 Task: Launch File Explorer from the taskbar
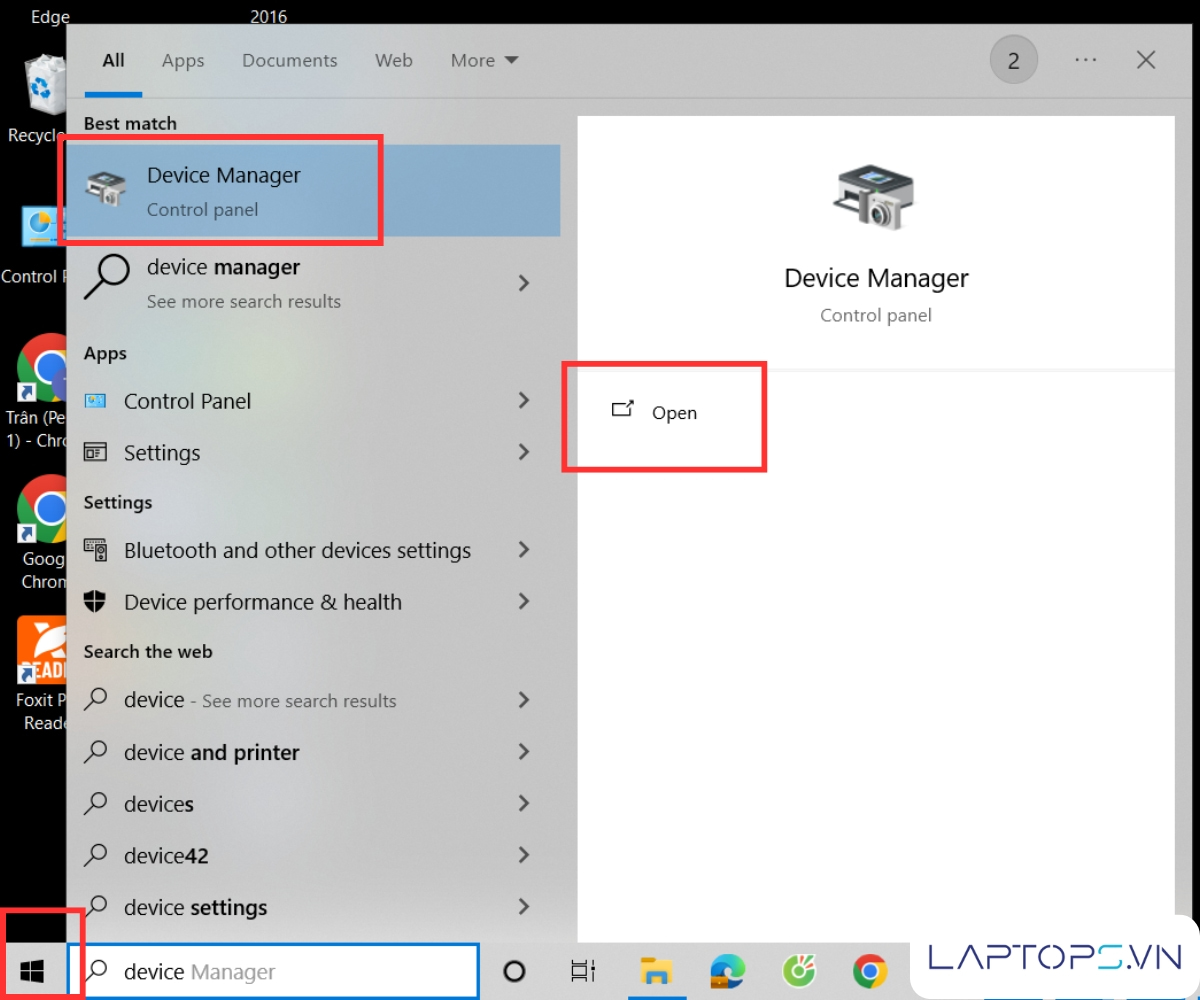656,971
